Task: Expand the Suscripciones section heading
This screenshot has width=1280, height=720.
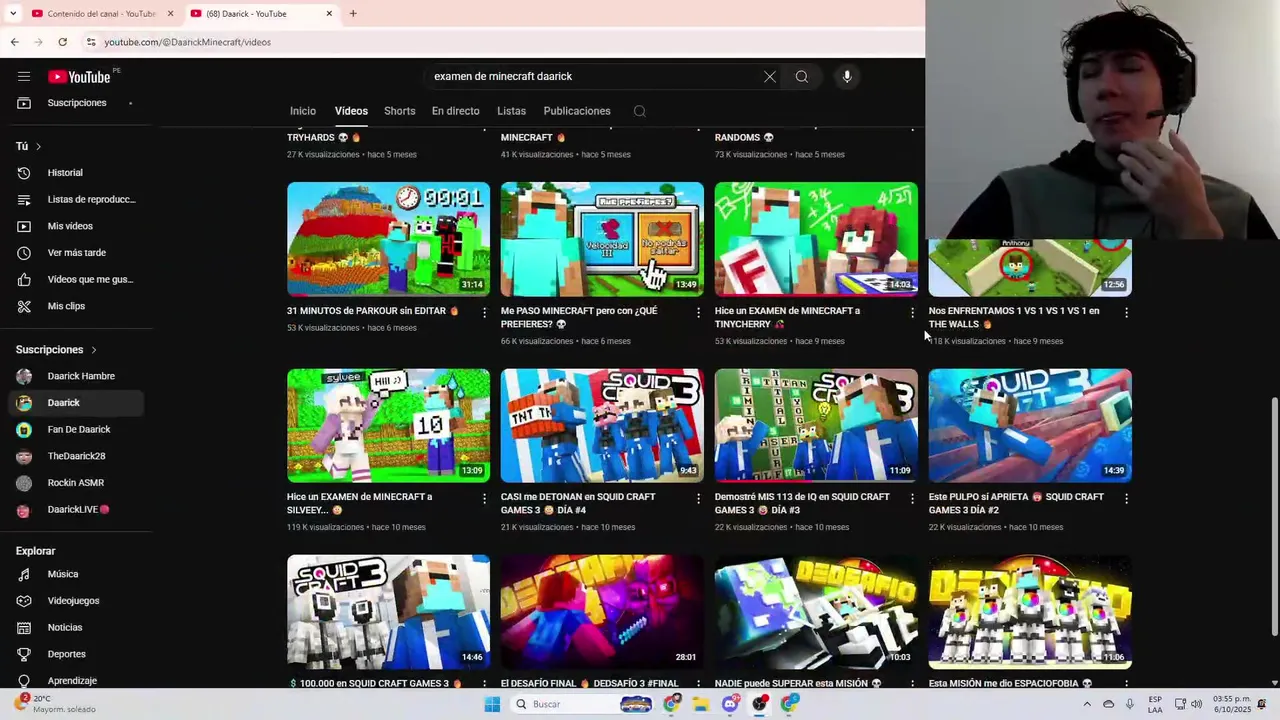Action: [56, 350]
